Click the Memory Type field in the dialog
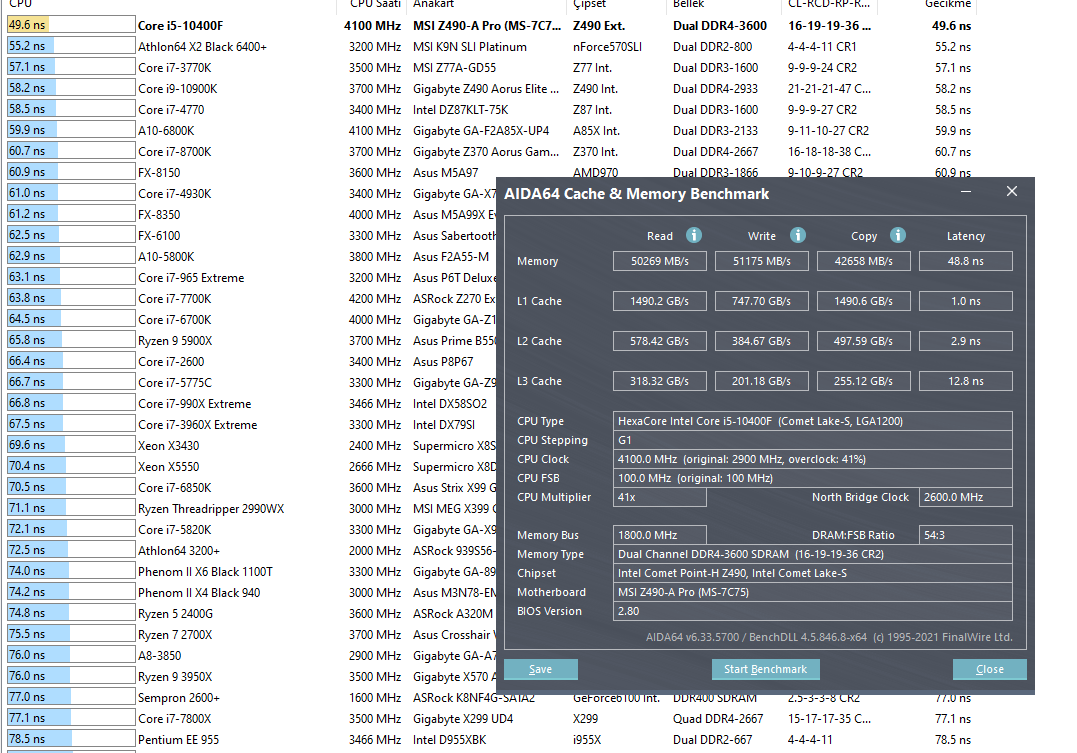Viewport: 1077px width, 753px height. pyautogui.click(x=813, y=554)
